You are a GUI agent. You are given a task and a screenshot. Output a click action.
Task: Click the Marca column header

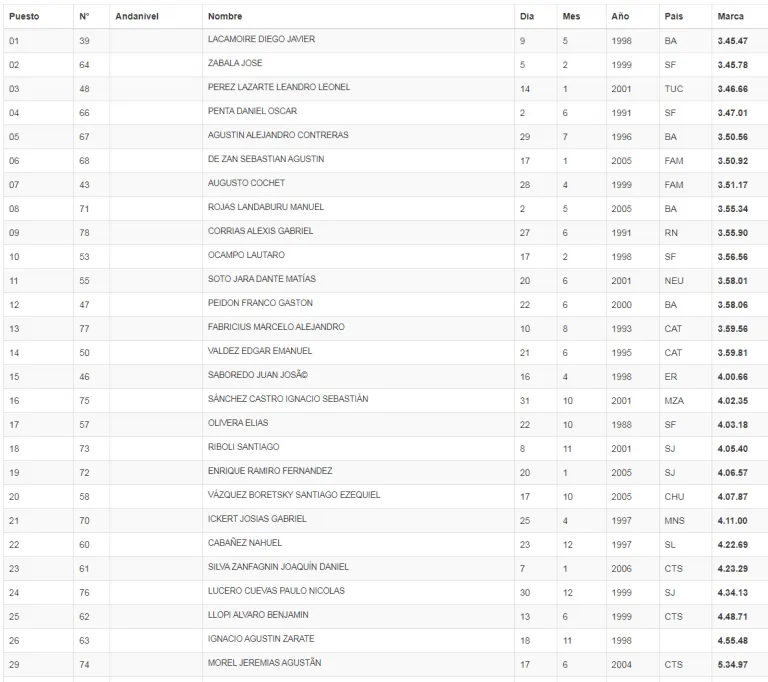pyautogui.click(x=730, y=16)
